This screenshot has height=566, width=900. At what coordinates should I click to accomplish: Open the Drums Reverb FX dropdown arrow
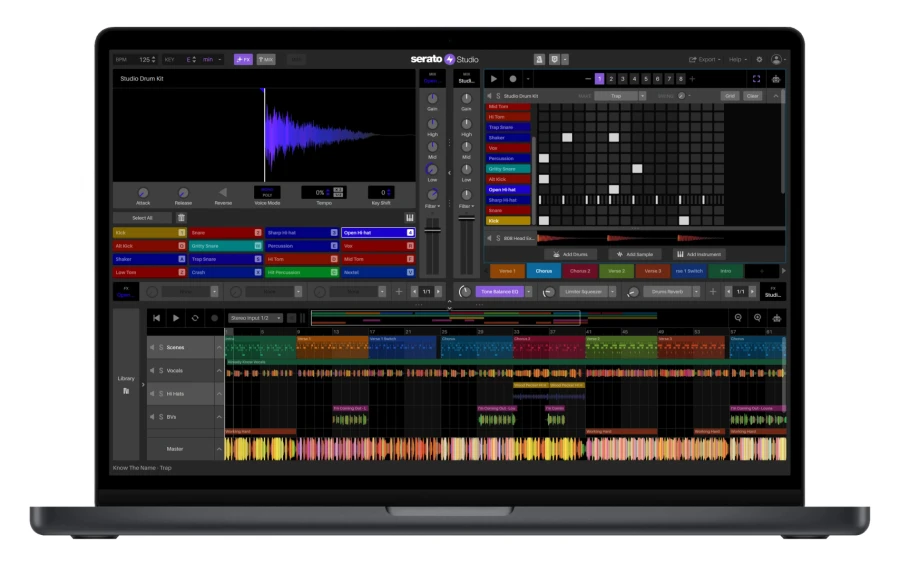[x=696, y=292]
